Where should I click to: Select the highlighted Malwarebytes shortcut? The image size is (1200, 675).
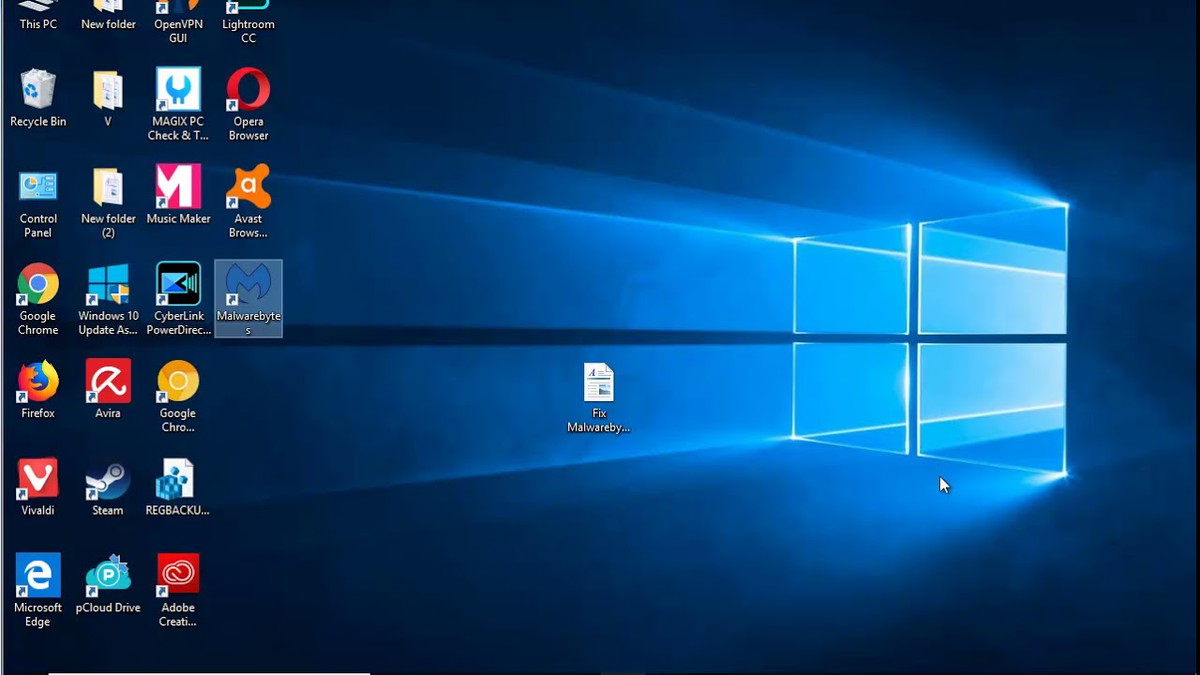[x=248, y=286]
